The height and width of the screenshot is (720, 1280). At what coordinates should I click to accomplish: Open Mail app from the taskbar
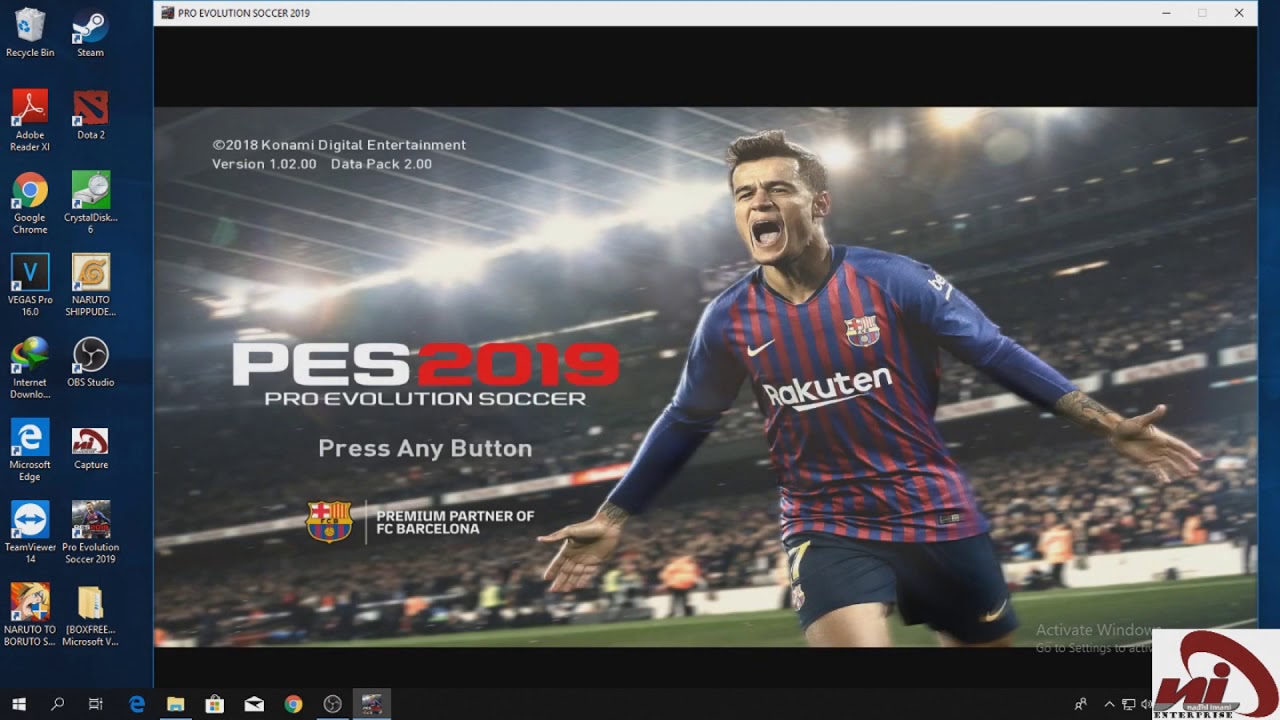tap(254, 704)
